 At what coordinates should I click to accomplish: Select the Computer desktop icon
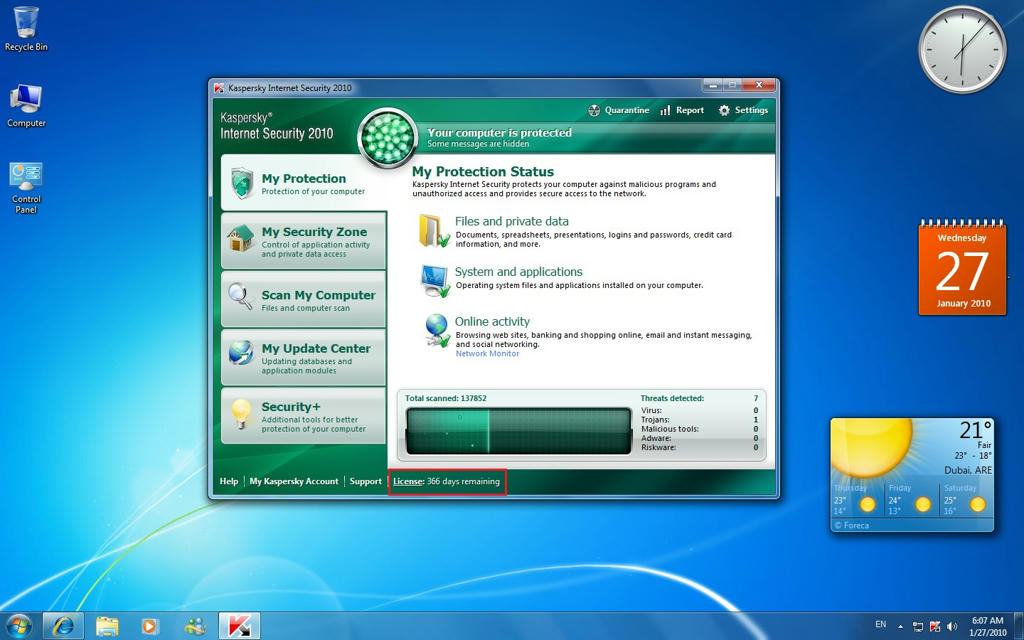point(26,105)
